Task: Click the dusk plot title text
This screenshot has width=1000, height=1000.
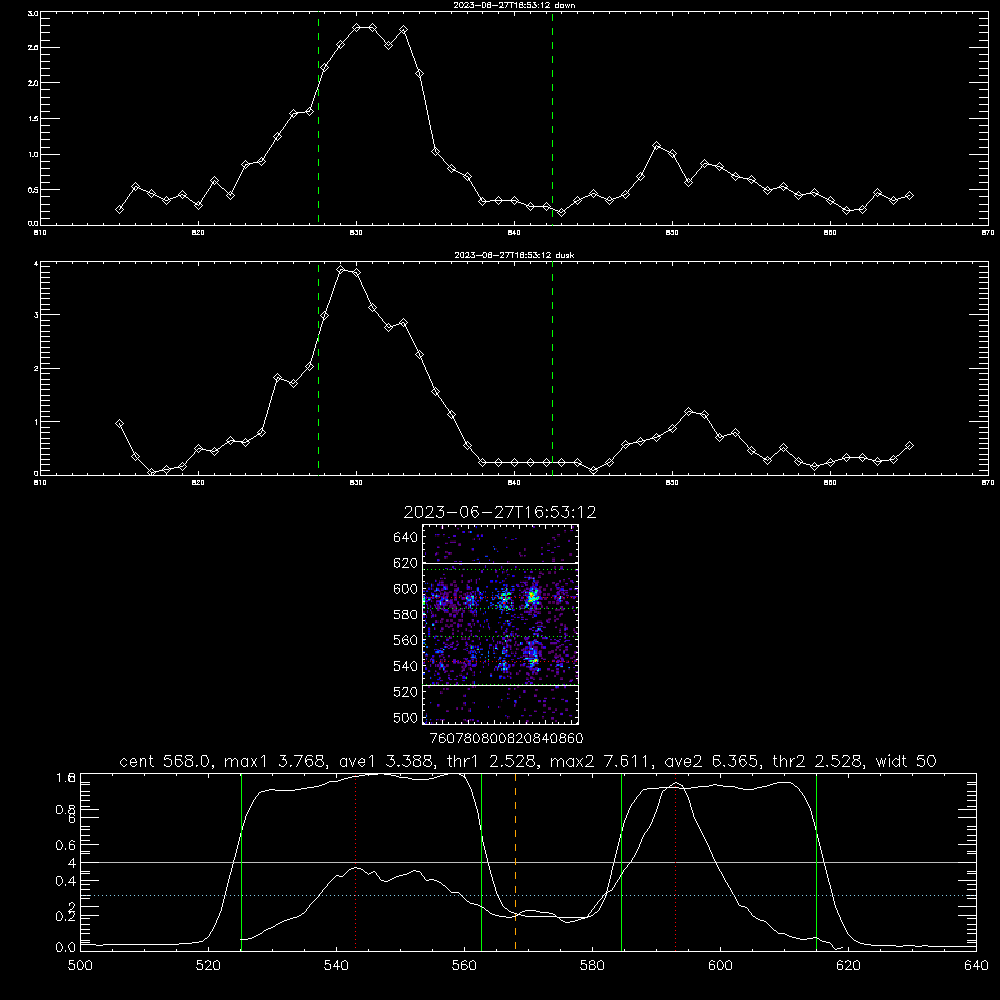Action: (514, 255)
